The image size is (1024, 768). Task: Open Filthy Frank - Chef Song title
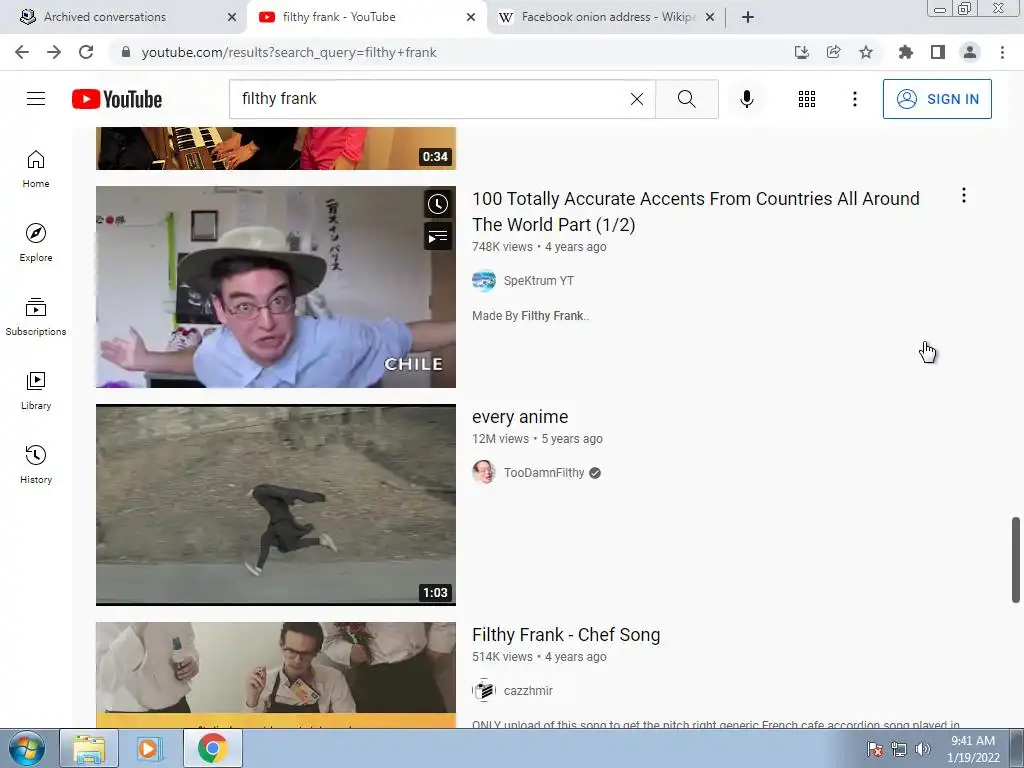pyautogui.click(x=566, y=635)
